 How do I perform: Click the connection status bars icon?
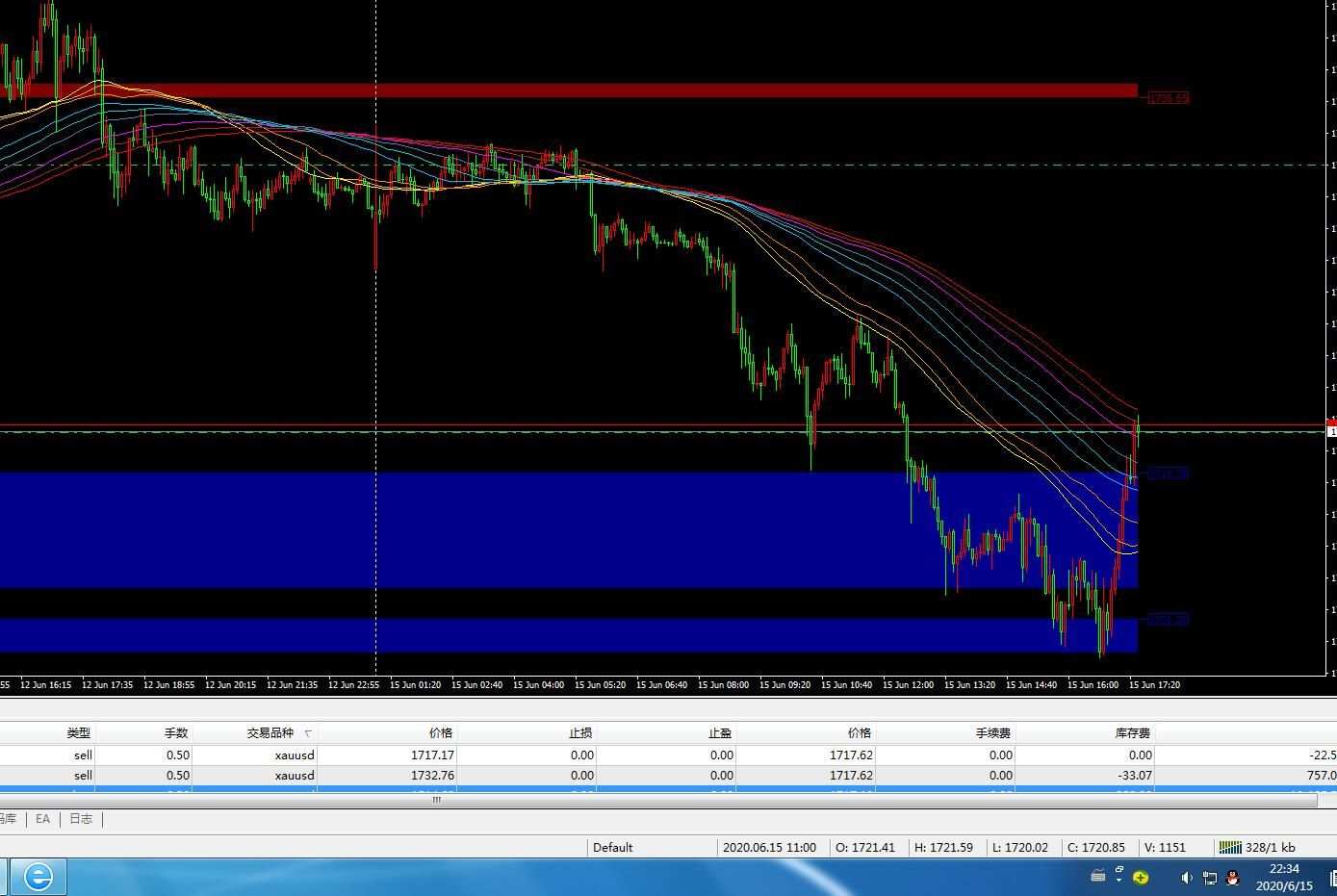click(1230, 847)
